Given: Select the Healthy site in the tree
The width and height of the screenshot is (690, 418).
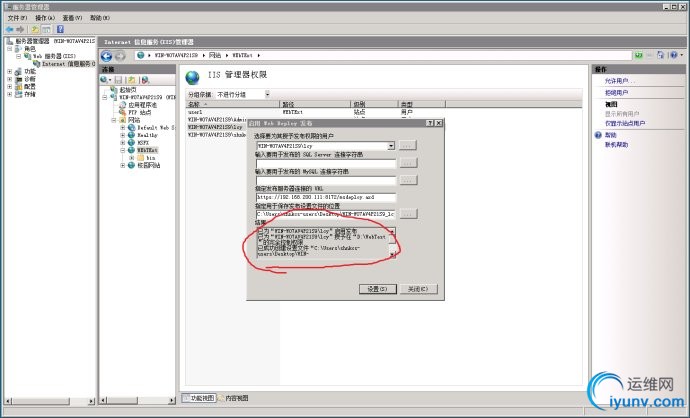Looking at the screenshot, I should (x=147, y=135).
